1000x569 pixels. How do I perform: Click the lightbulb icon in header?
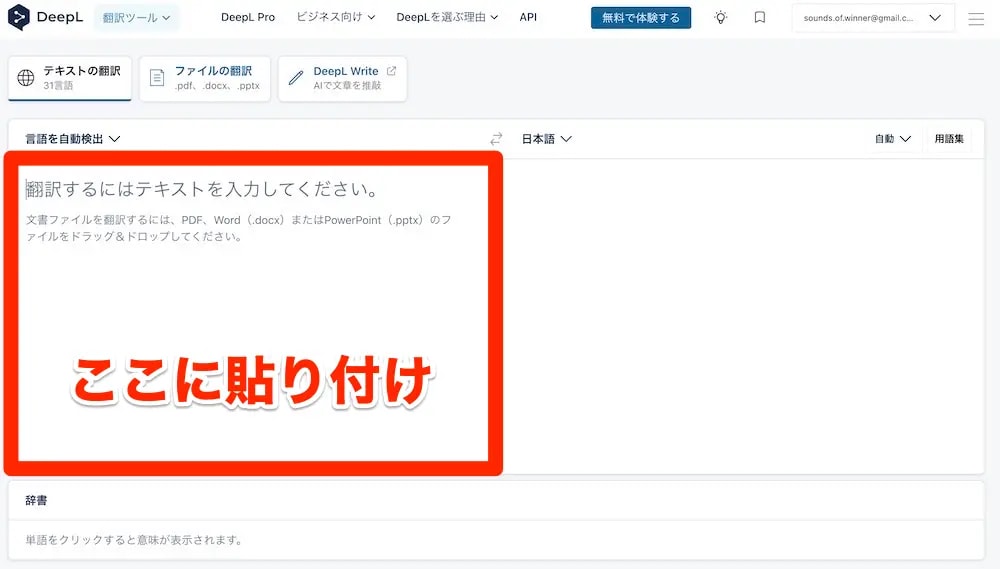(x=720, y=17)
